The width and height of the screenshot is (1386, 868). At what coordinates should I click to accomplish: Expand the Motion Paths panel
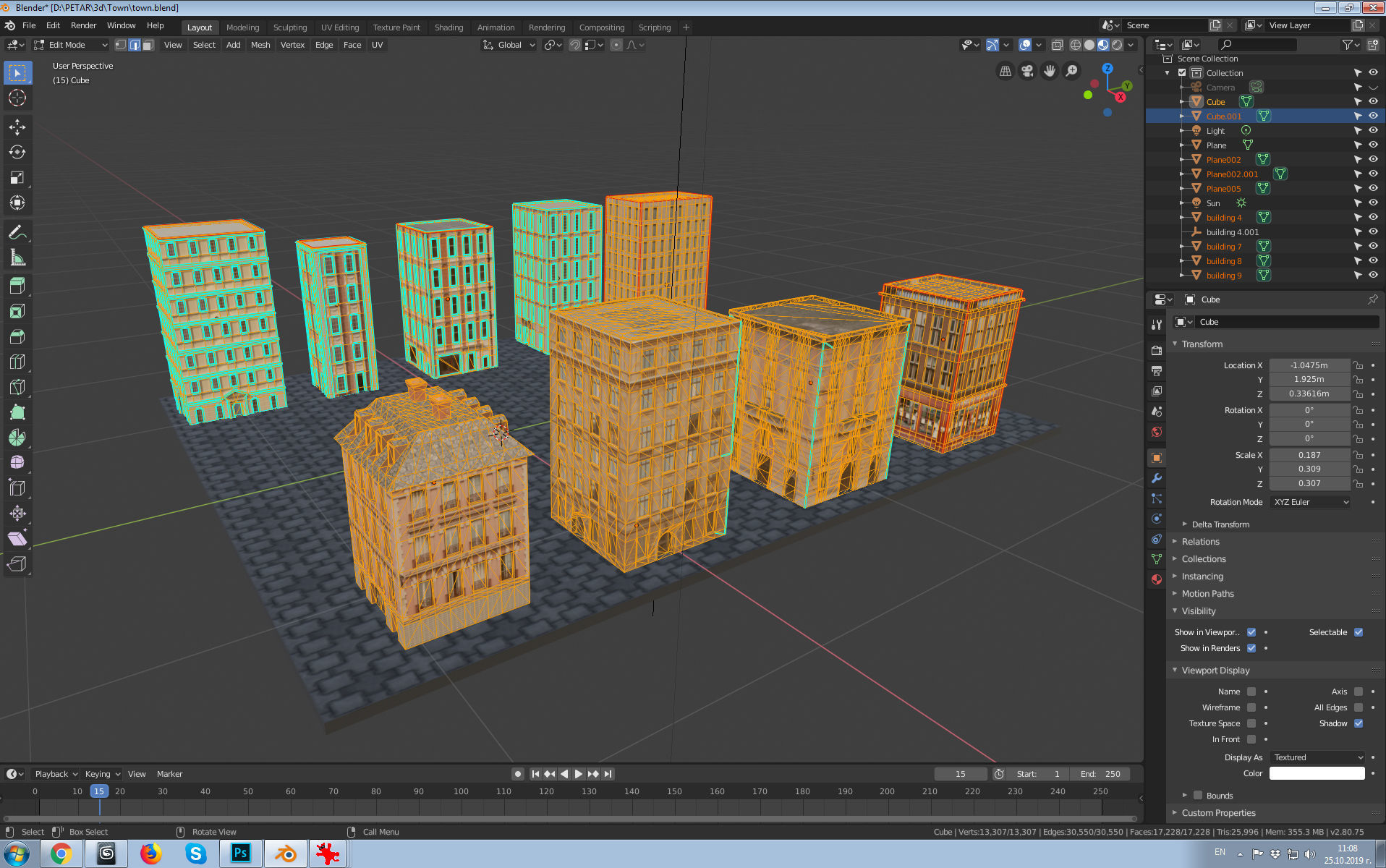[x=1207, y=594]
